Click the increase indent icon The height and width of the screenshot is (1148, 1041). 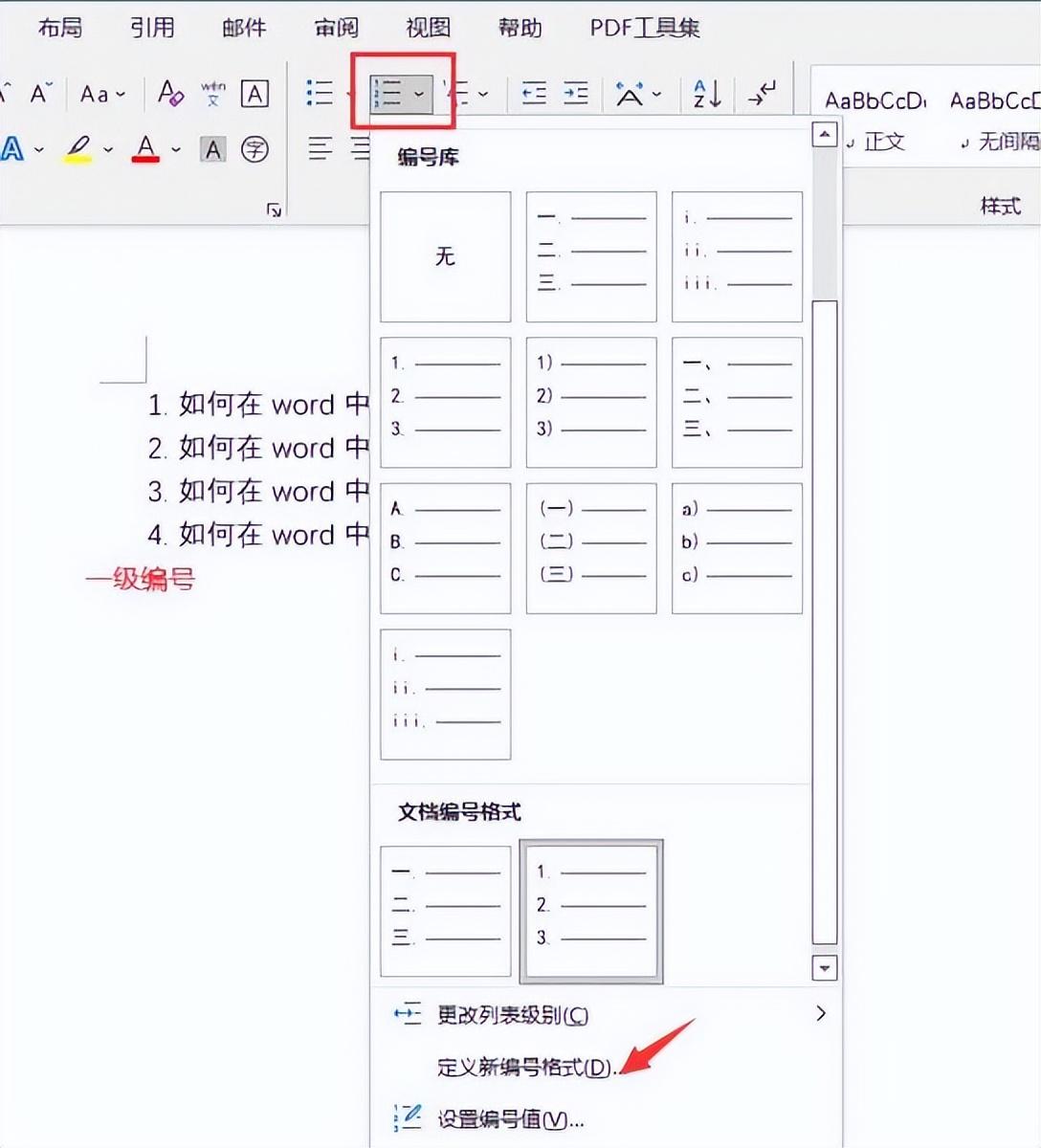pos(576,93)
